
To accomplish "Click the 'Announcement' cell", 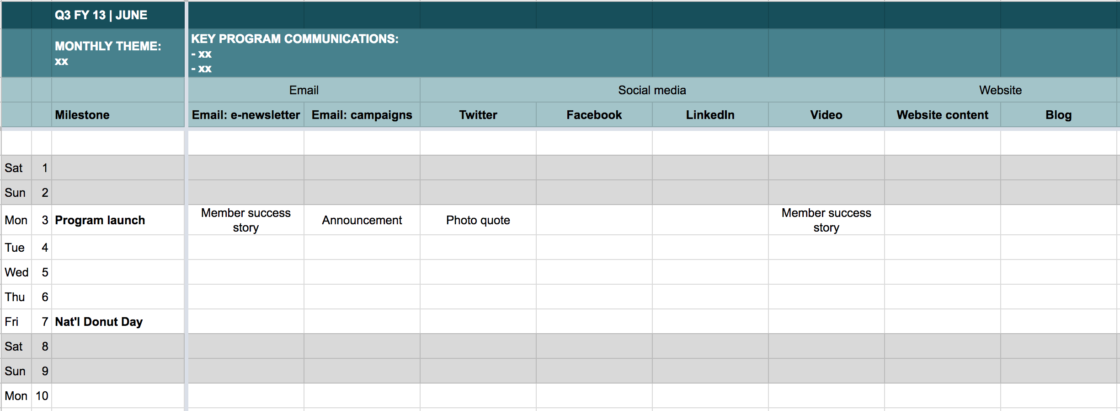I will click(x=362, y=220).
